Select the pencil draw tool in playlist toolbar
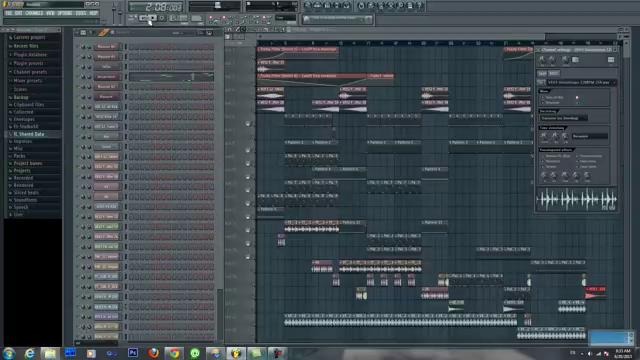This screenshot has width=640, height=360. click(238, 29)
